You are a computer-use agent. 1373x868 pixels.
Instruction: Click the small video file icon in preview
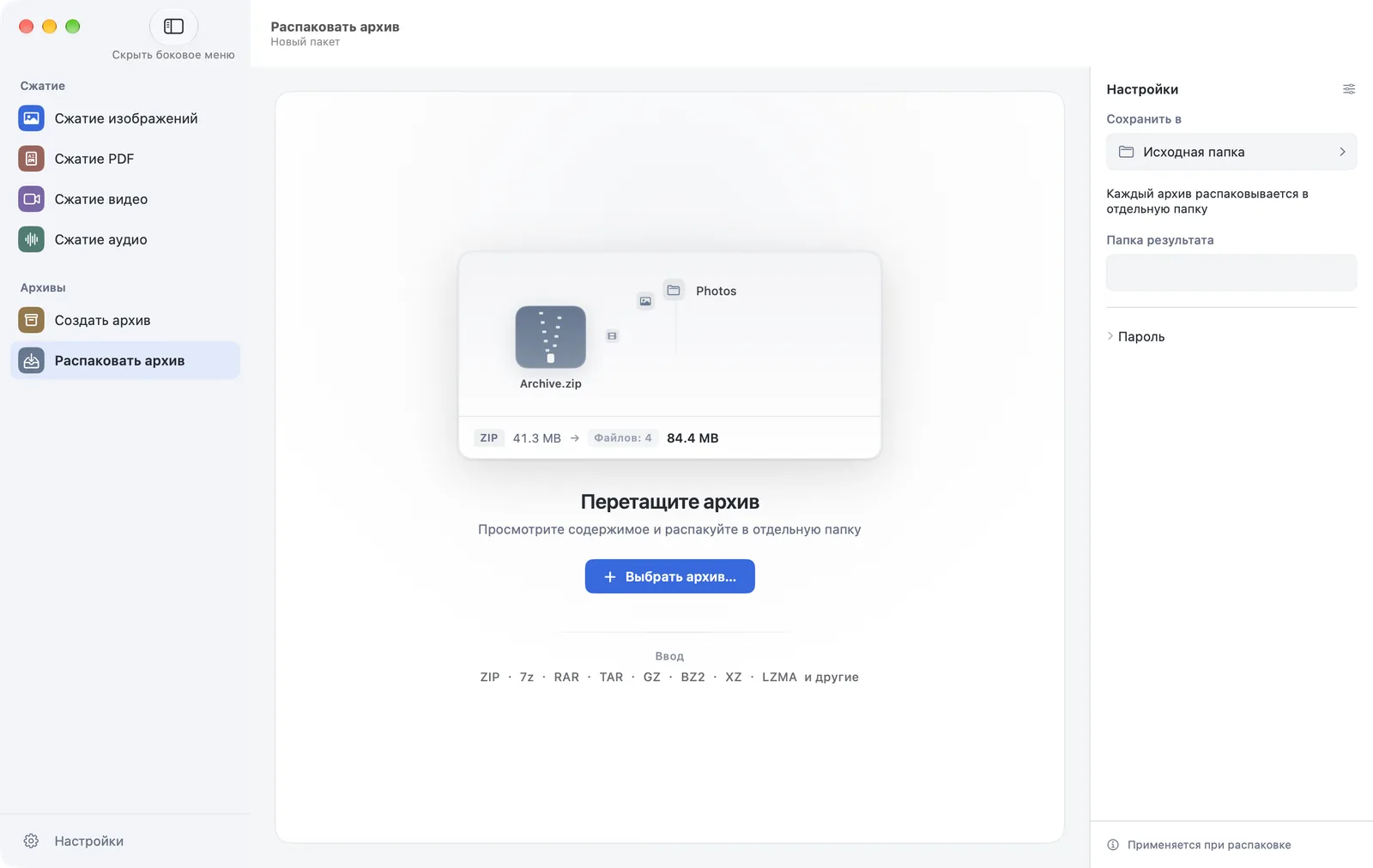612,335
